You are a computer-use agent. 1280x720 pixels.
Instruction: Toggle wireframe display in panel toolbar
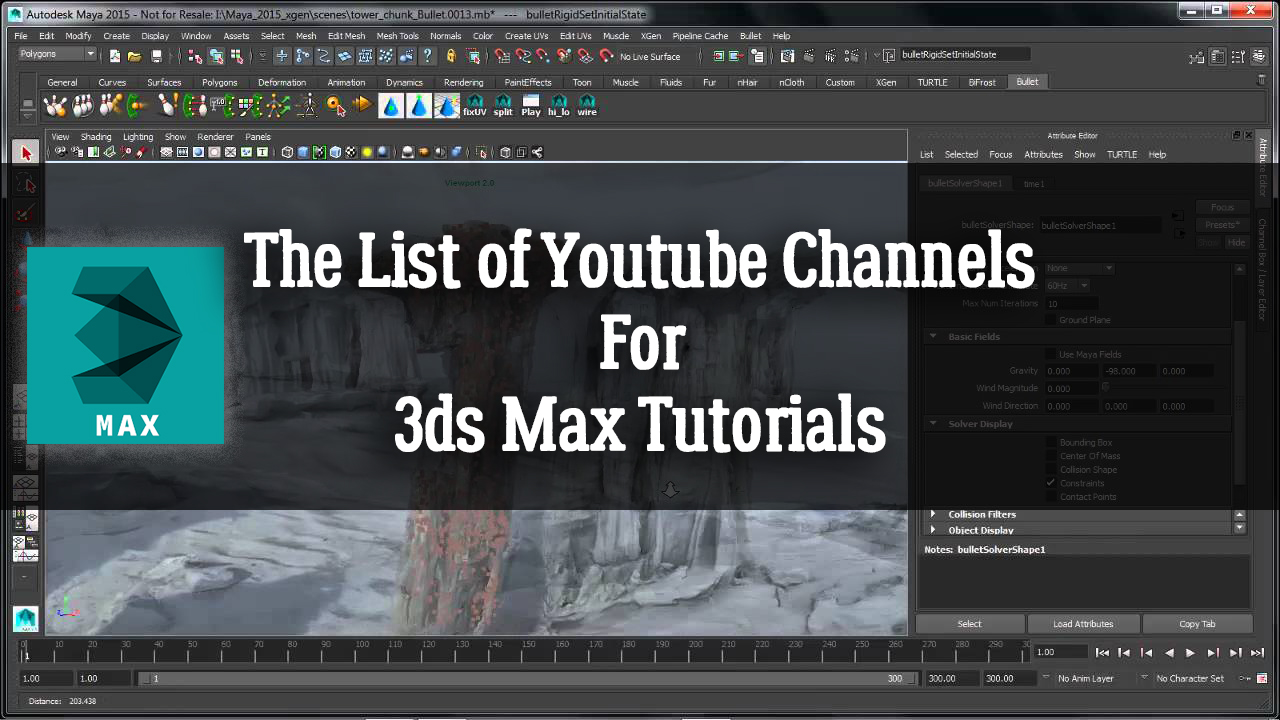click(x=287, y=152)
